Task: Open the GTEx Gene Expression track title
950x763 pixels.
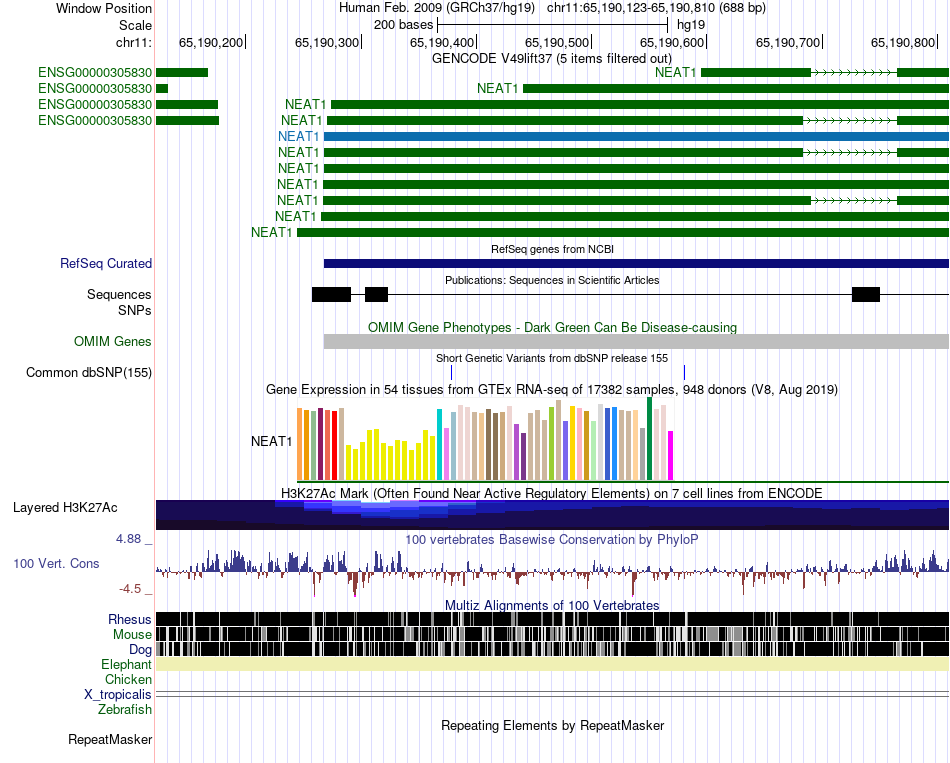Action: [552, 390]
